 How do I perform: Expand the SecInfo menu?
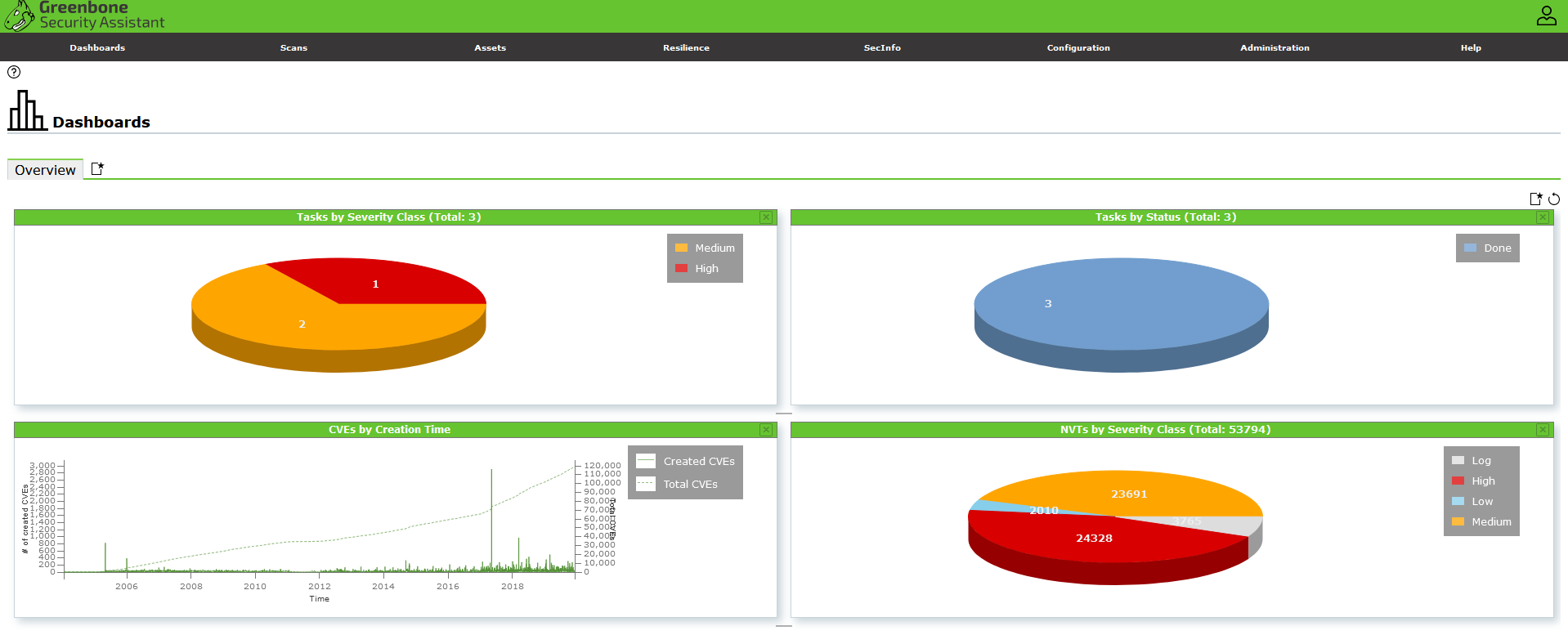coord(882,47)
